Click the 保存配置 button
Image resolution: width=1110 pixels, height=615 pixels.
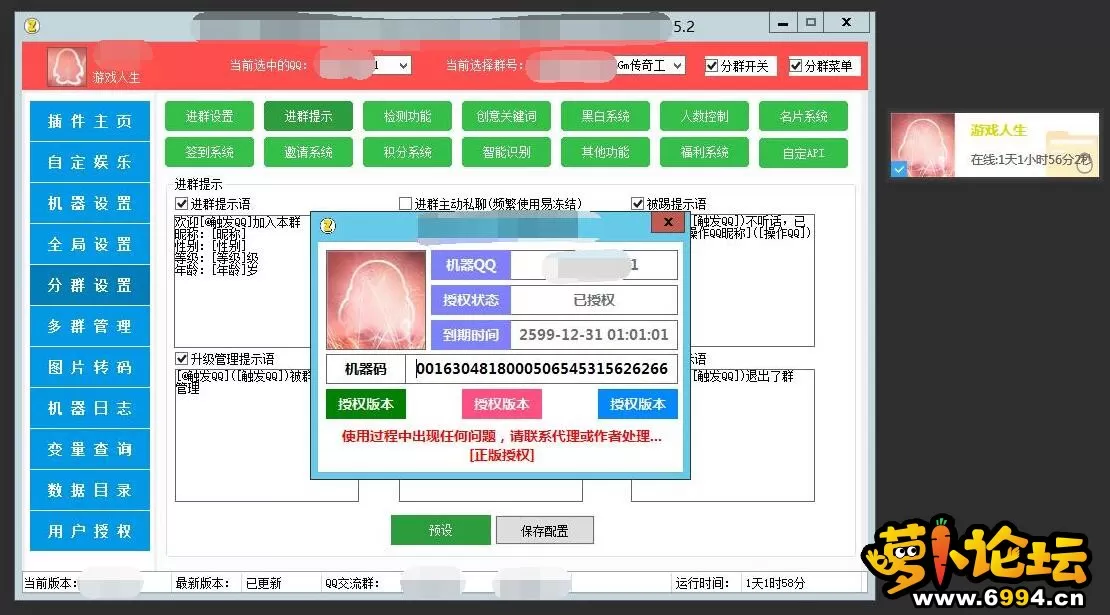point(544,531)
